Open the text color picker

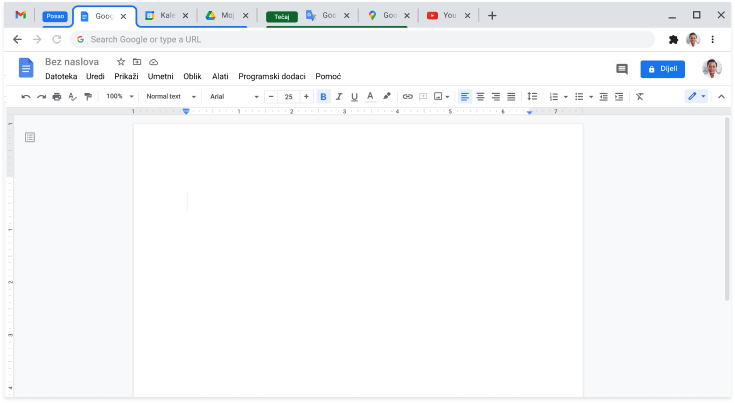pyautogui.click(x=370, y=97)
